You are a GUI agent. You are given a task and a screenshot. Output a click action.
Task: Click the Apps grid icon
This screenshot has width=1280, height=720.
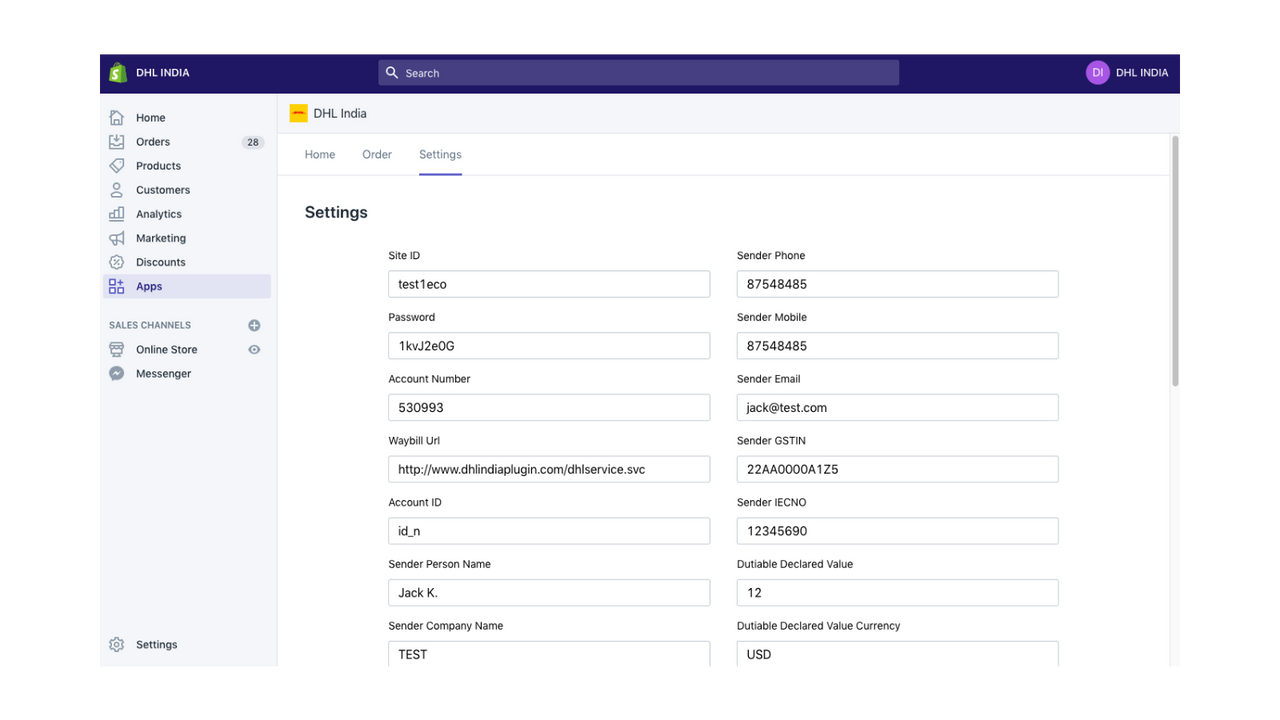pos(117,286)
